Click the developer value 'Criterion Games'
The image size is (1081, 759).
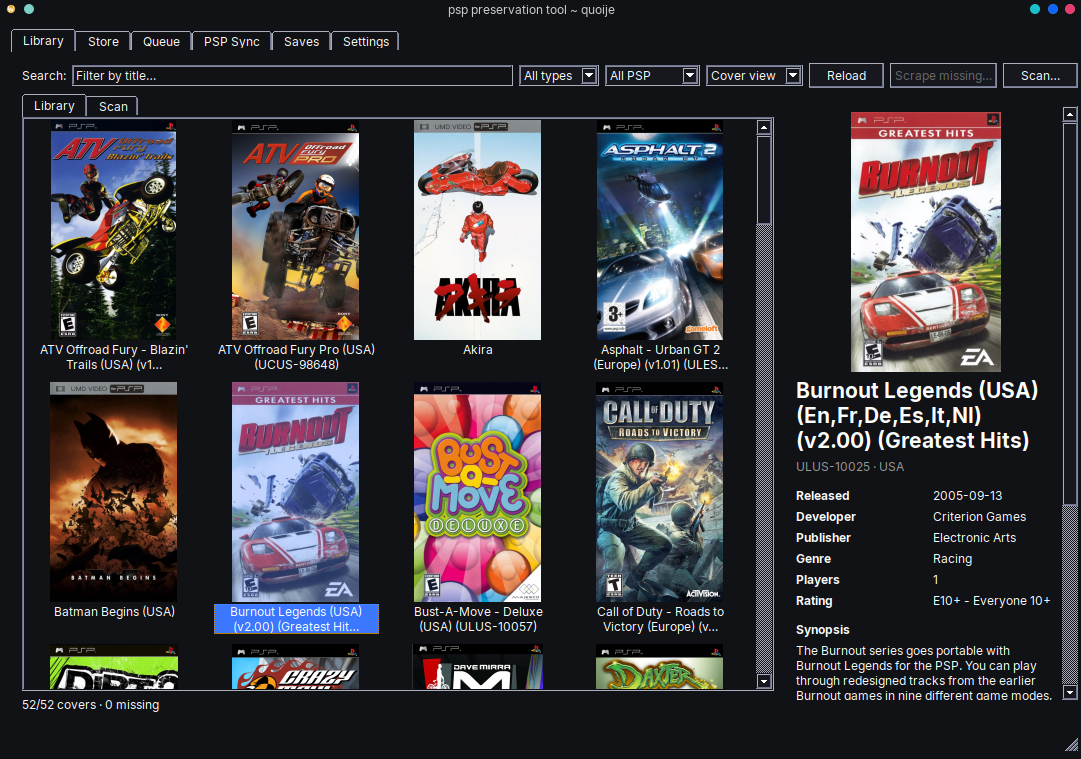click(x=979, y=516)
